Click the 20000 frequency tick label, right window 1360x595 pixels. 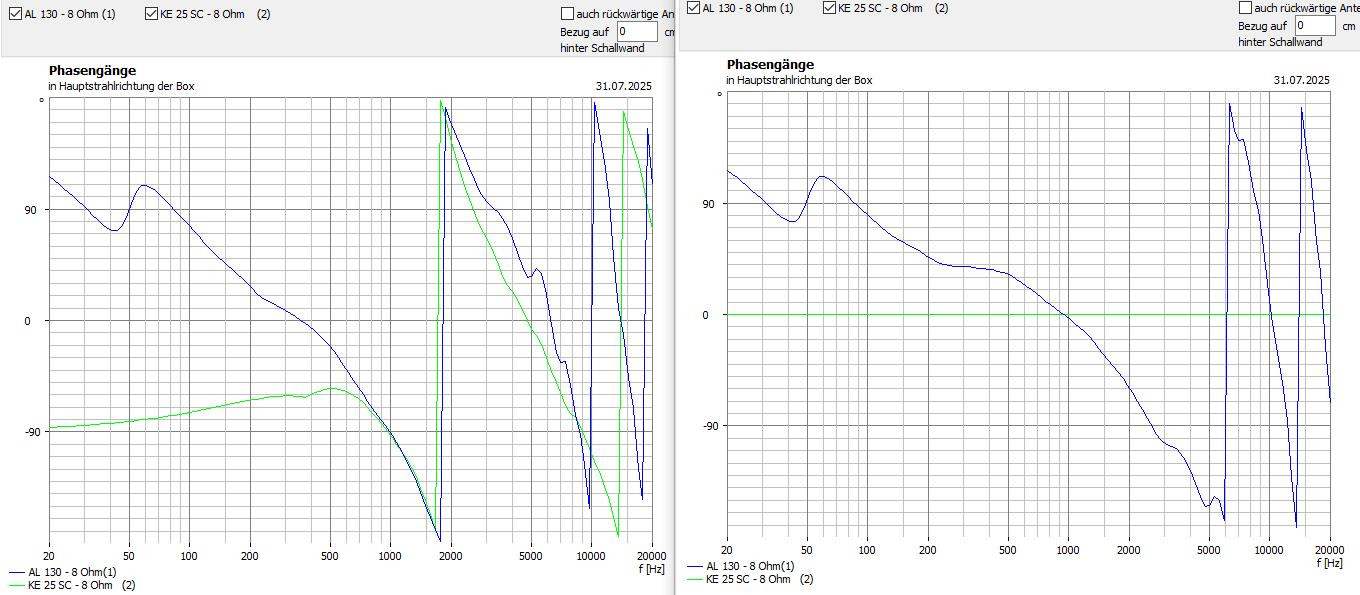1329,550
